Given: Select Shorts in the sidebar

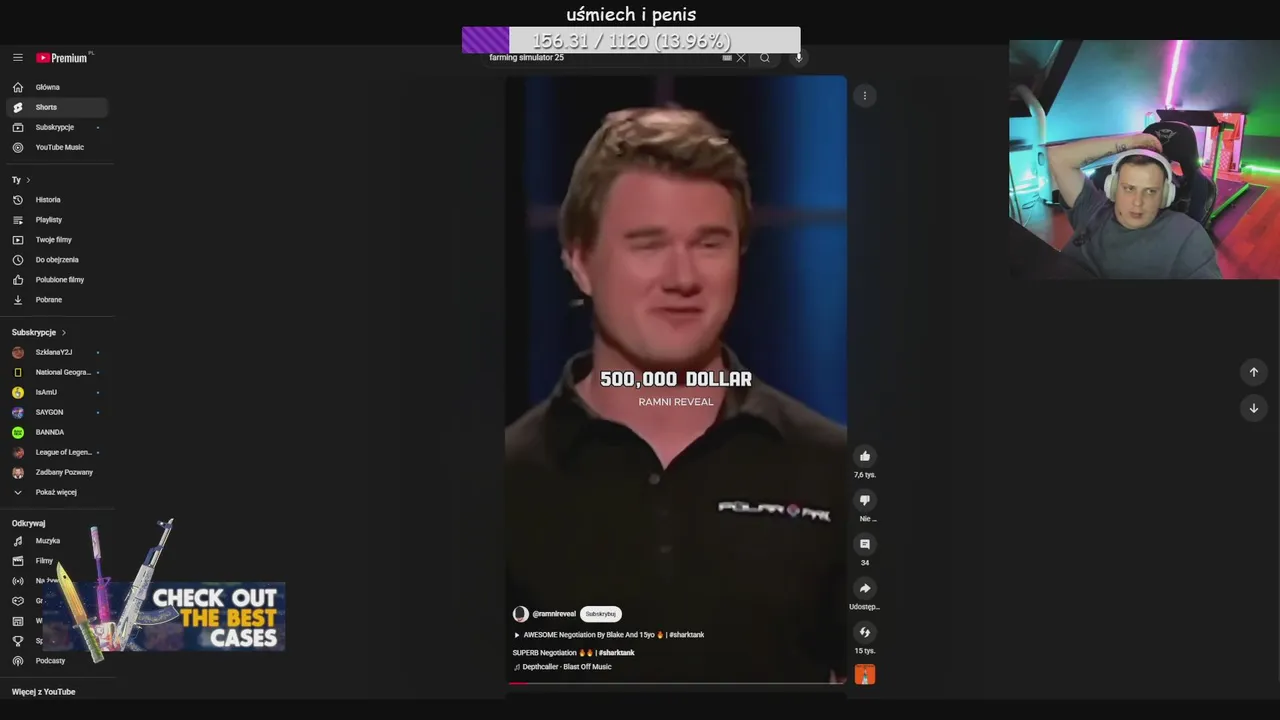Looking at the screenshot, I should tap(56, 107).
